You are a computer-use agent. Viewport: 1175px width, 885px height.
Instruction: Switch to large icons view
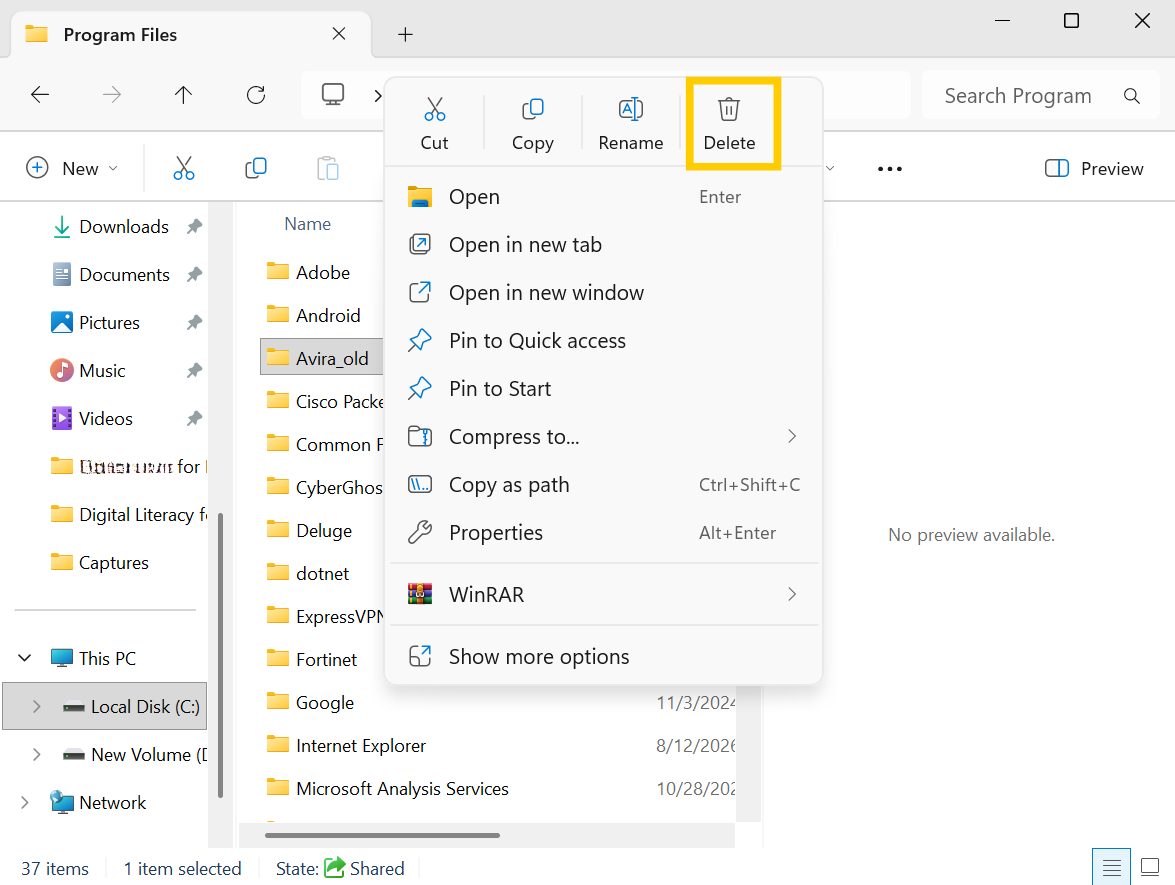point(1150,868)
